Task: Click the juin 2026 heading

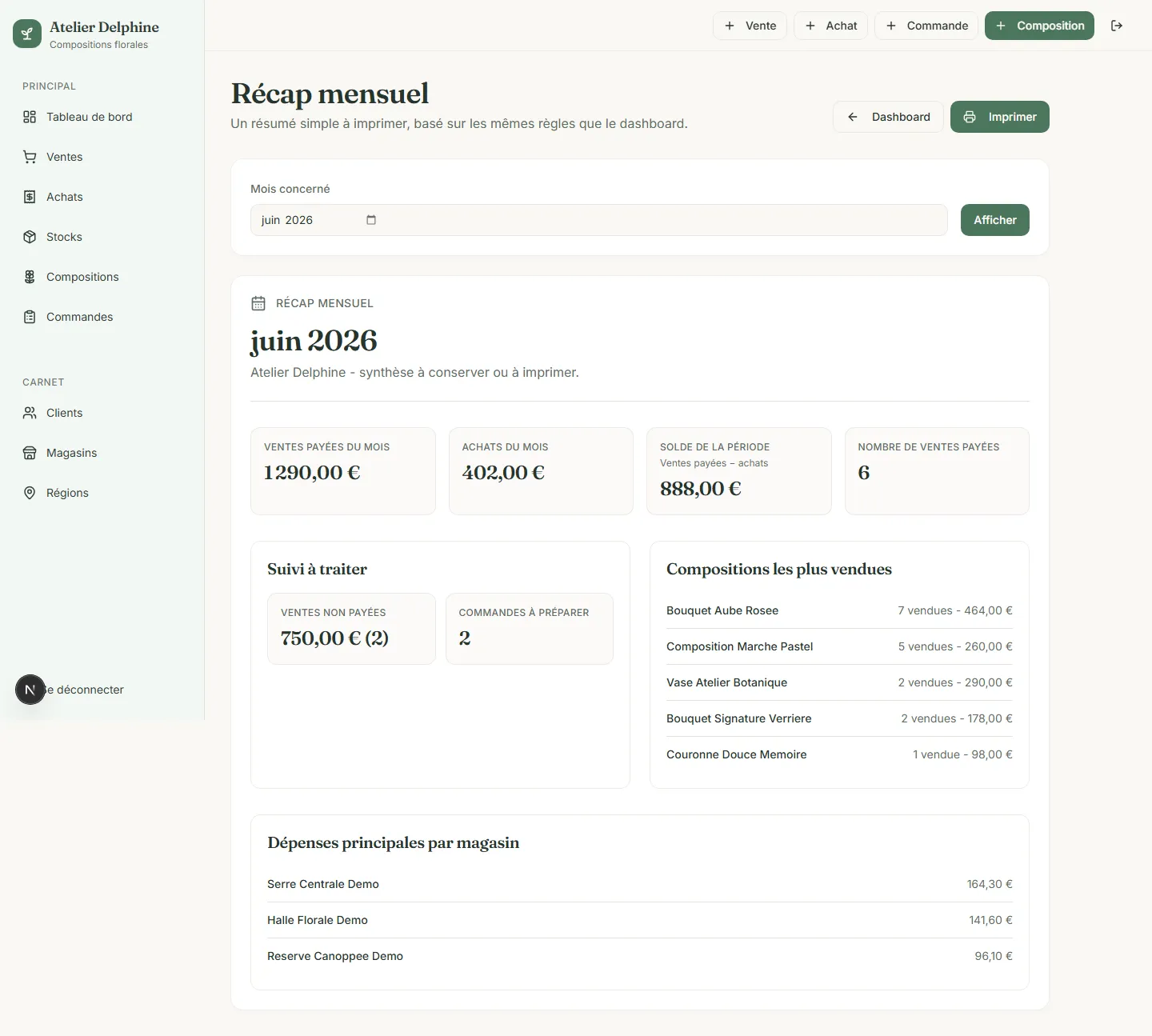Action: coord(314,341)
